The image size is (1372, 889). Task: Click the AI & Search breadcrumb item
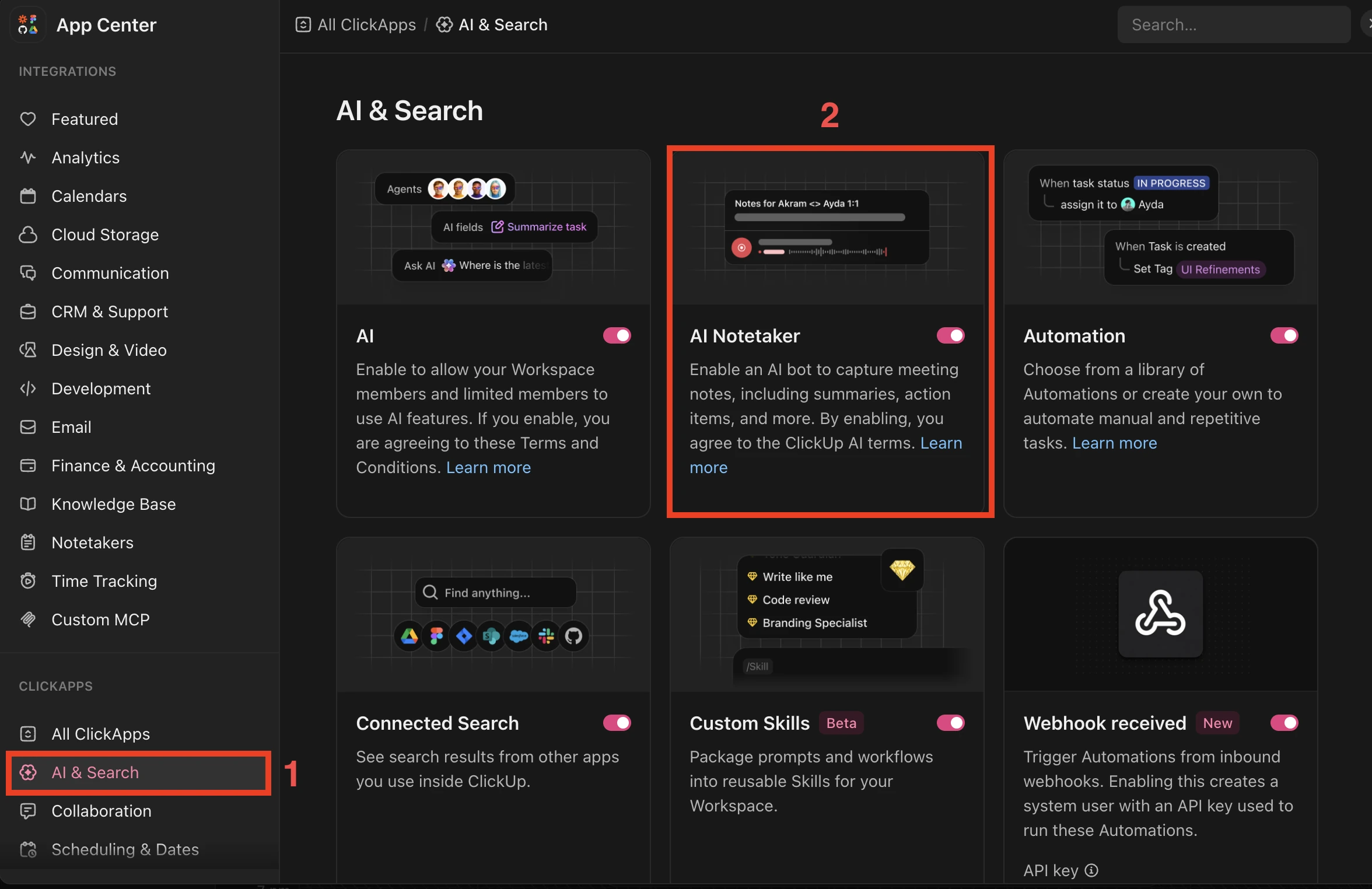click(x=492, y=24)
